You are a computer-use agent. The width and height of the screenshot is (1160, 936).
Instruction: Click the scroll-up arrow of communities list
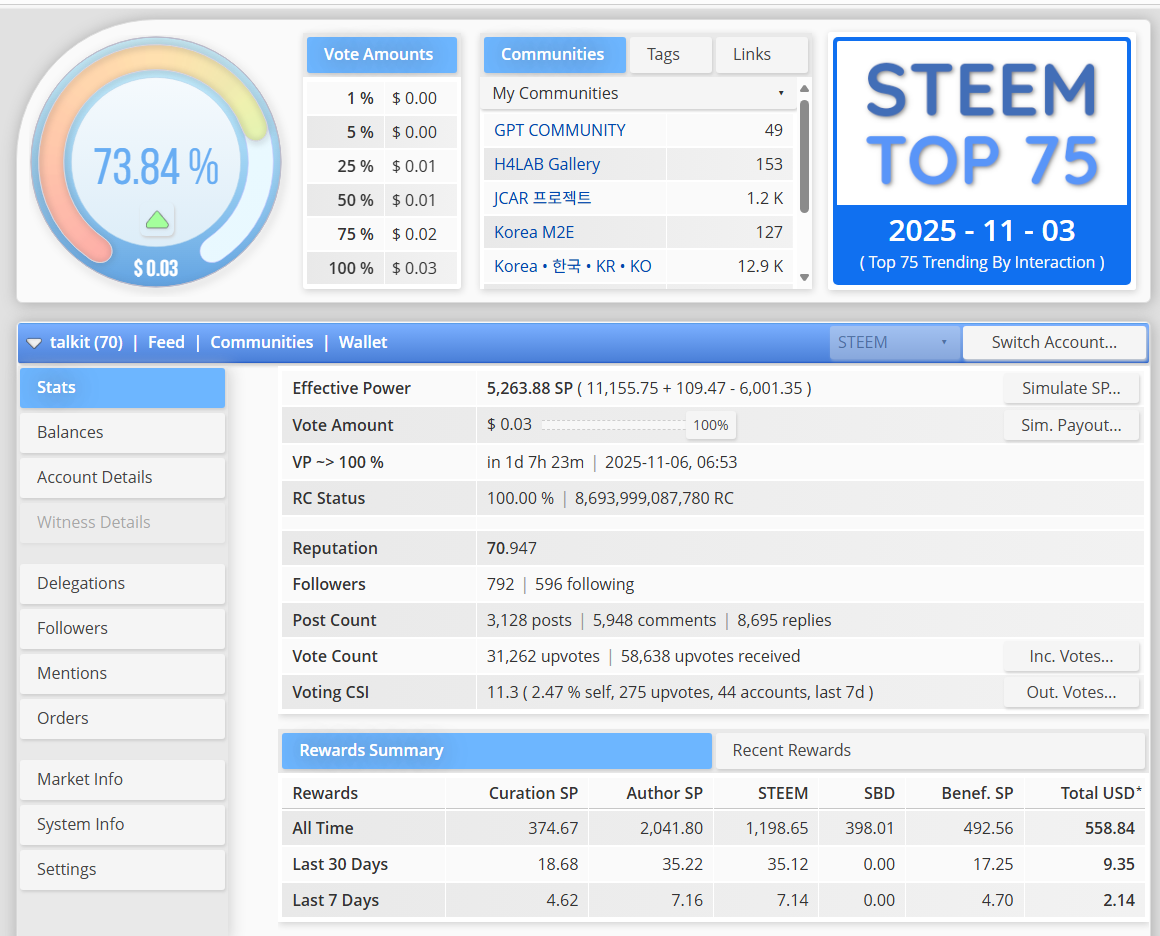(804, 88)
